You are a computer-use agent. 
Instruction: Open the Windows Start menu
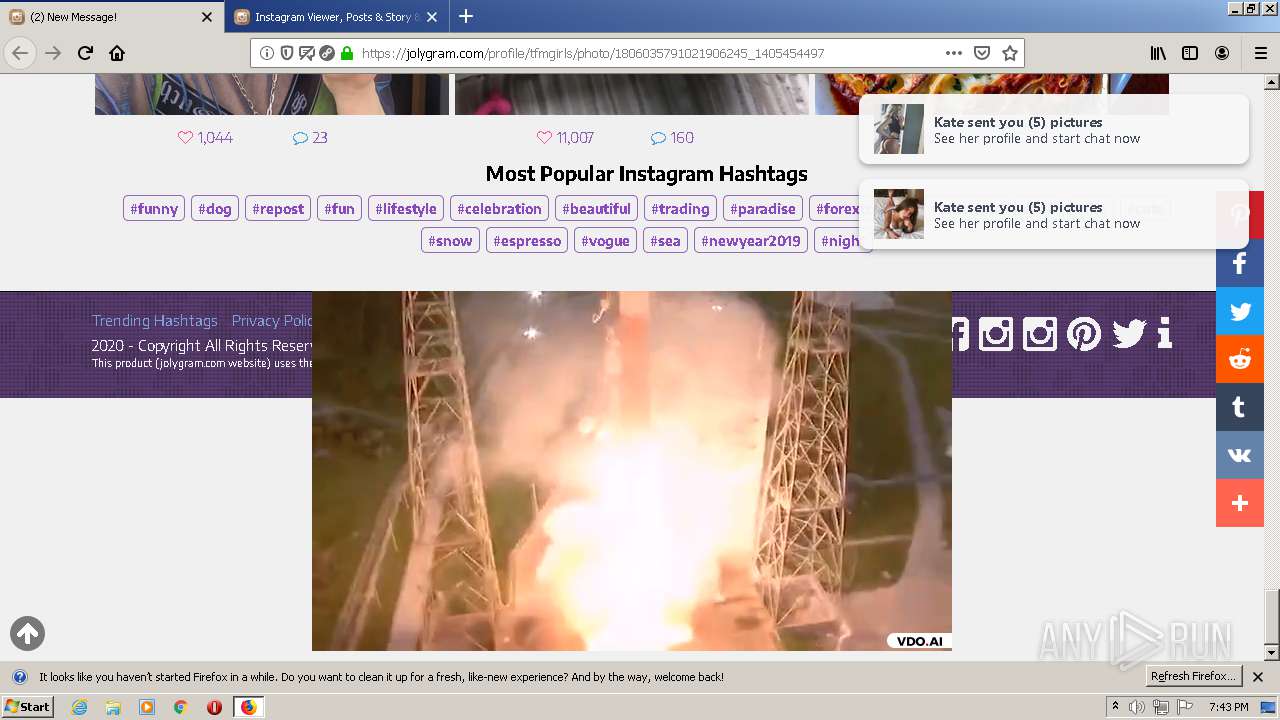click(x=28, y=707)
